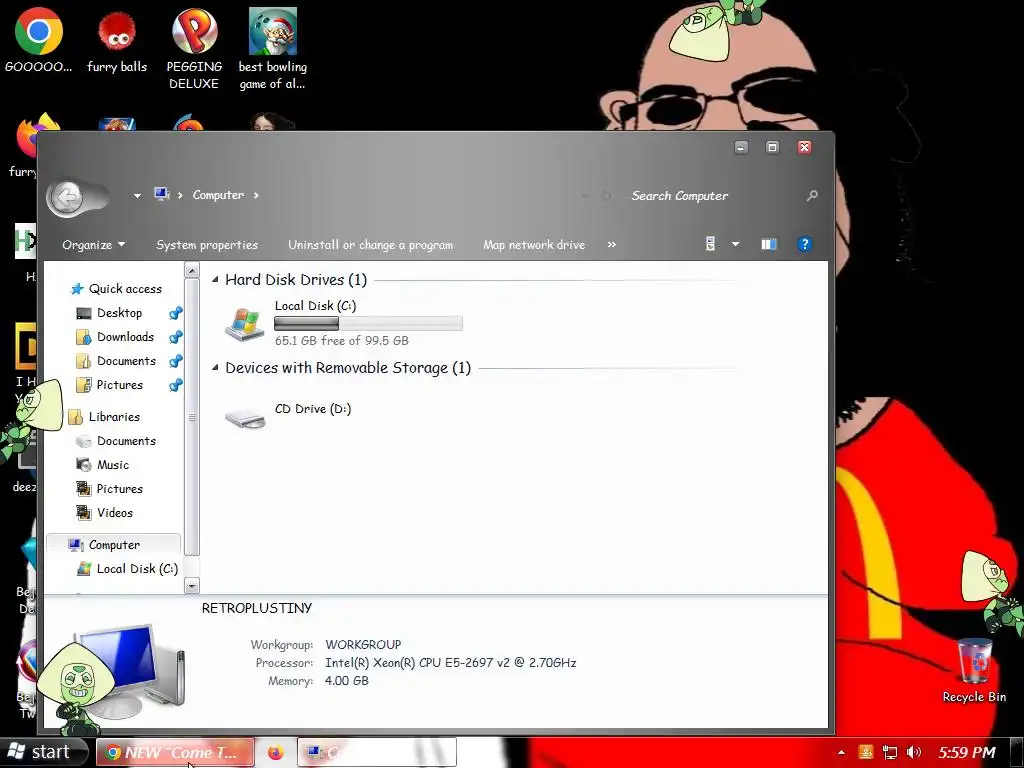
Task: Open the Organize menu
Action: [93, 245]
